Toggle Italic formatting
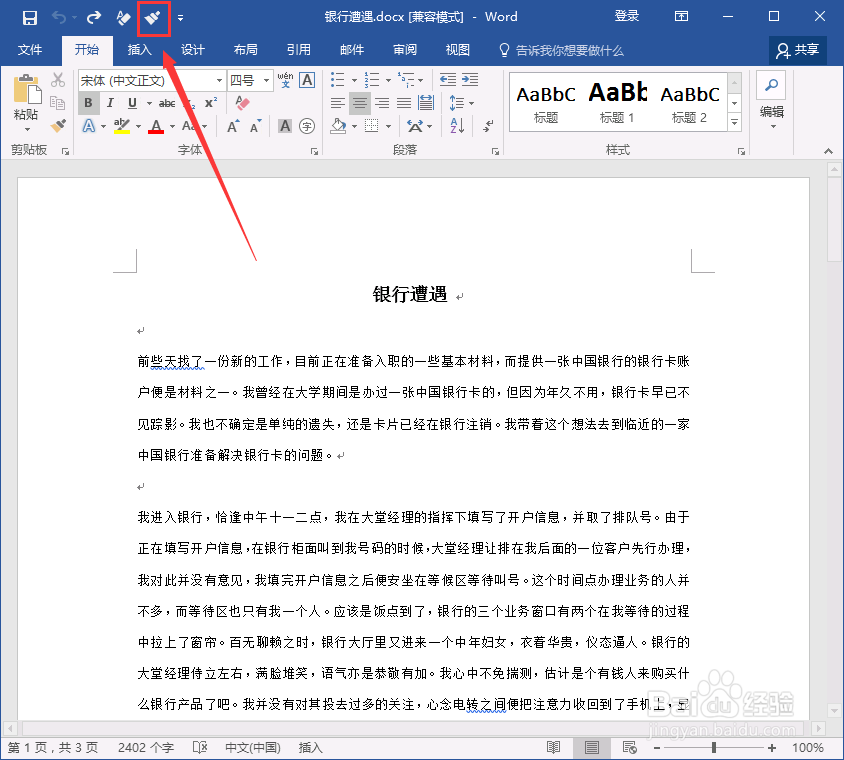Image resolution: width=844 pixels, height=760 pixels. click(x=110, y=103)
